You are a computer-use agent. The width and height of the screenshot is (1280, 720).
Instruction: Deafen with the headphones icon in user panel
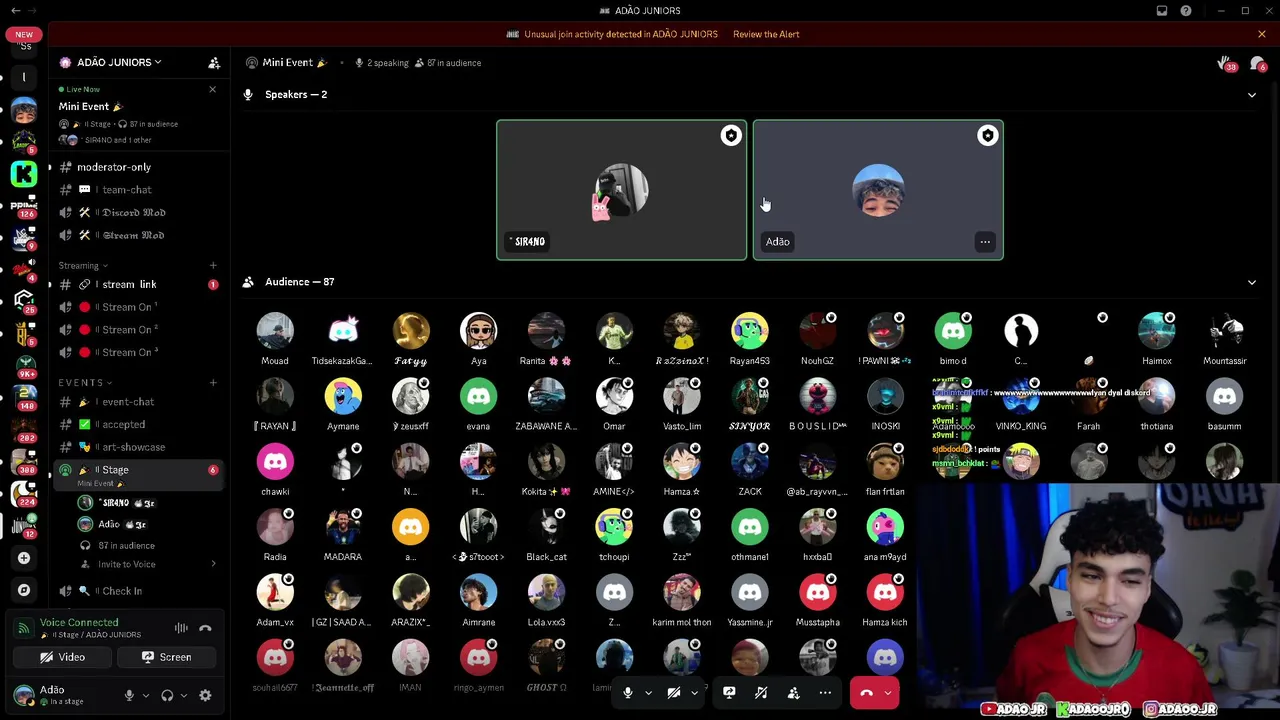click(167, 695)
